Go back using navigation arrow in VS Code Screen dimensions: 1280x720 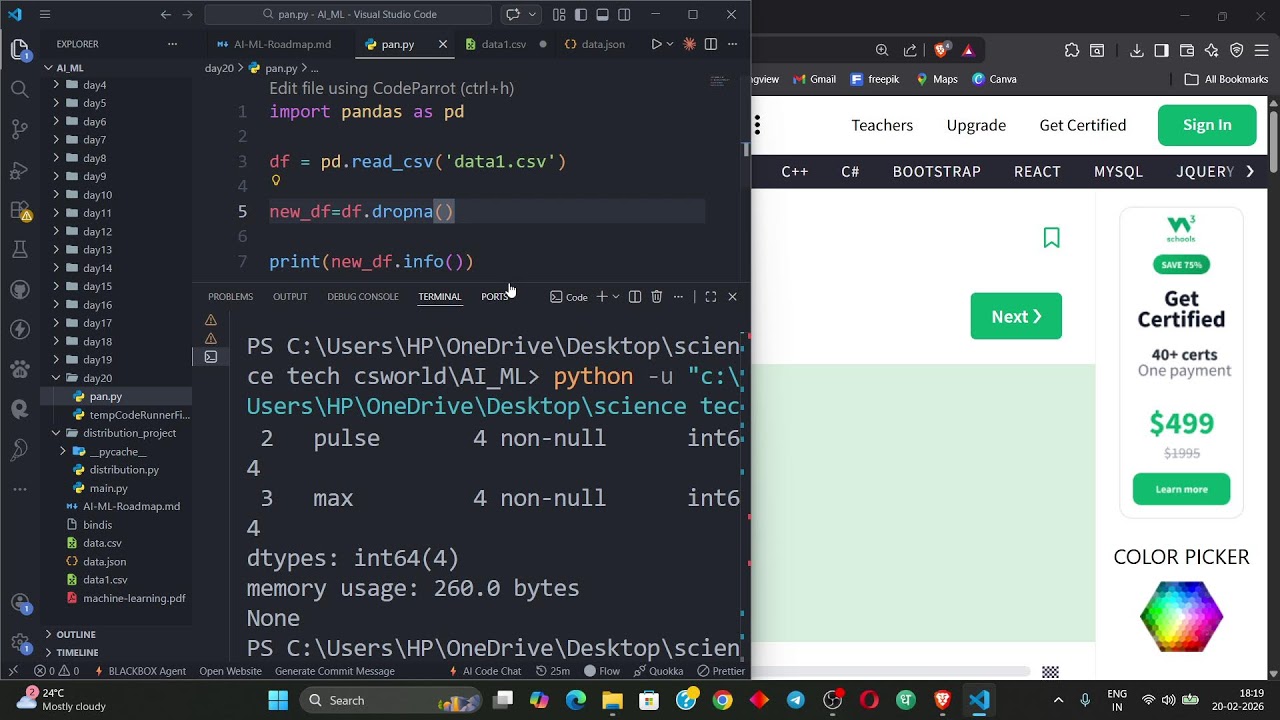tap(166, 14)
